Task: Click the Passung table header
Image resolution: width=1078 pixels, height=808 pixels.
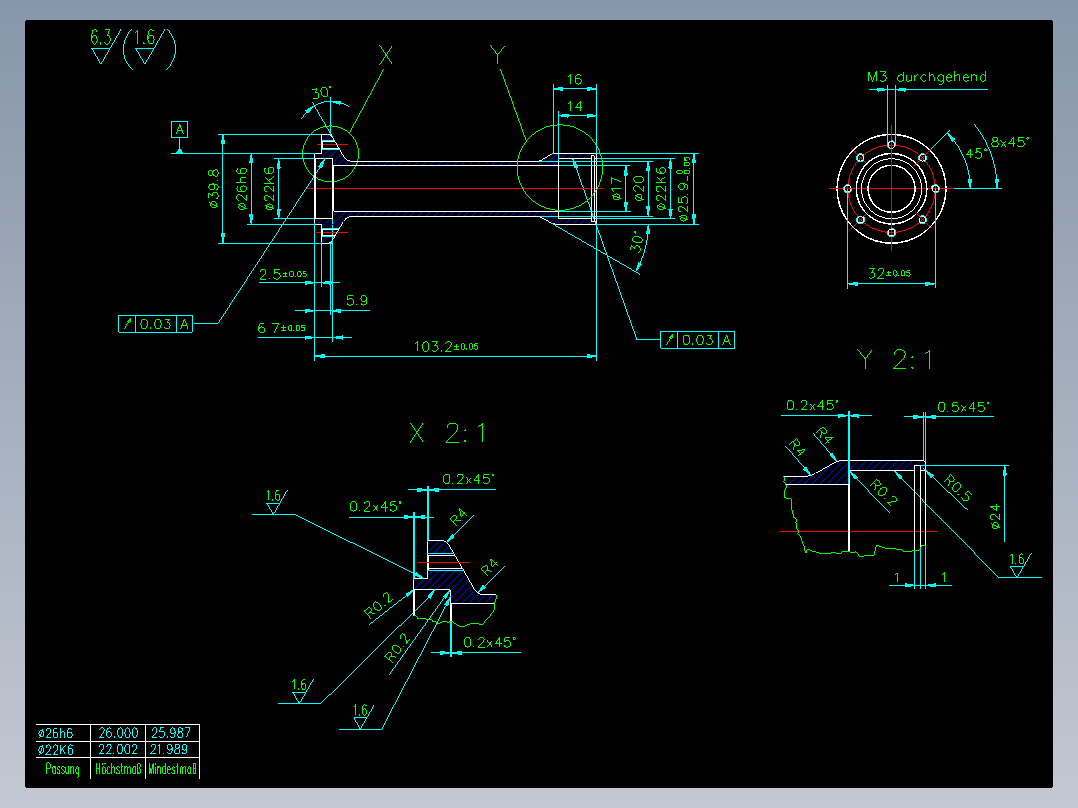Action: tap(63, 769)
